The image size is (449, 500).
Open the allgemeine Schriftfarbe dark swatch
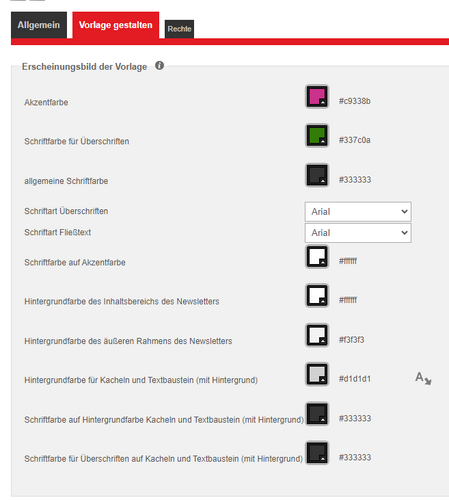pyautogui.click(x=317, y=175)
